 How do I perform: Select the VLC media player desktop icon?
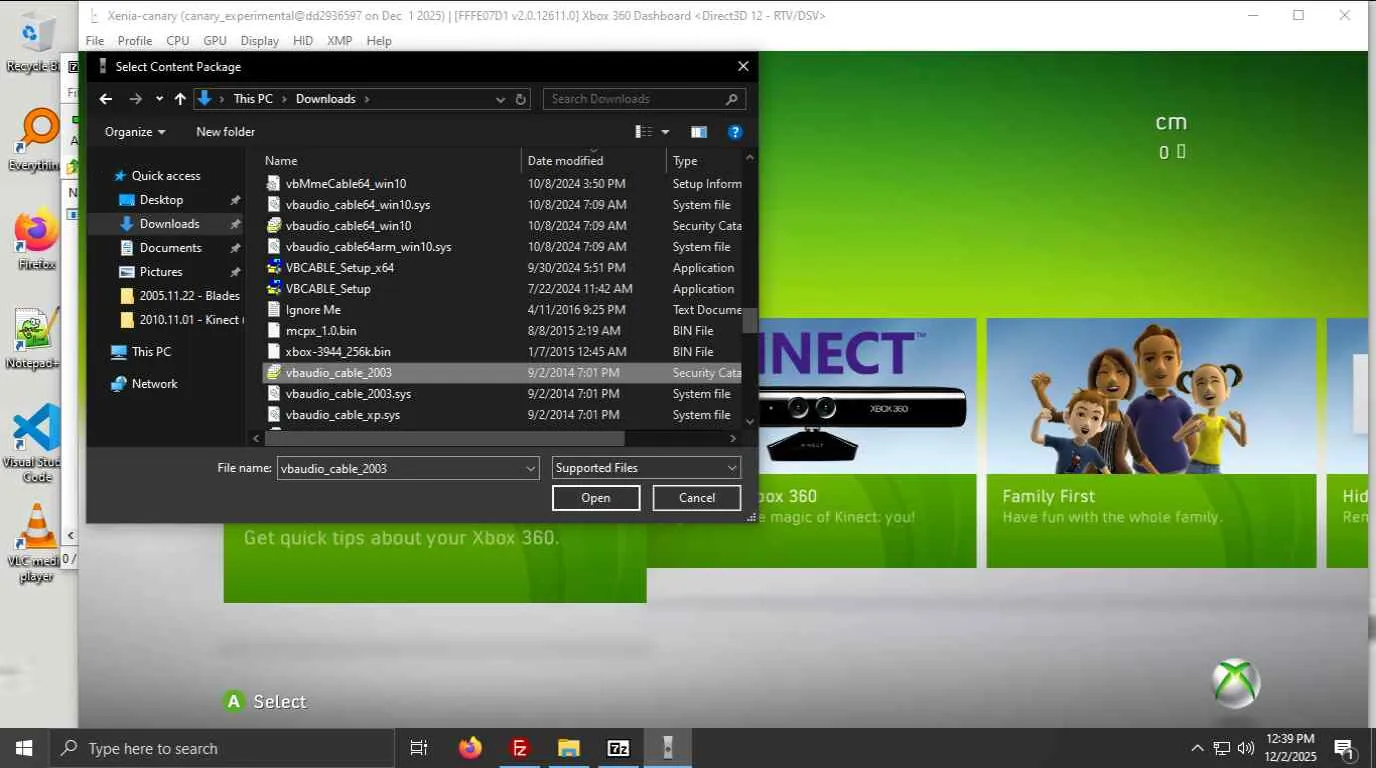[37, 542]
